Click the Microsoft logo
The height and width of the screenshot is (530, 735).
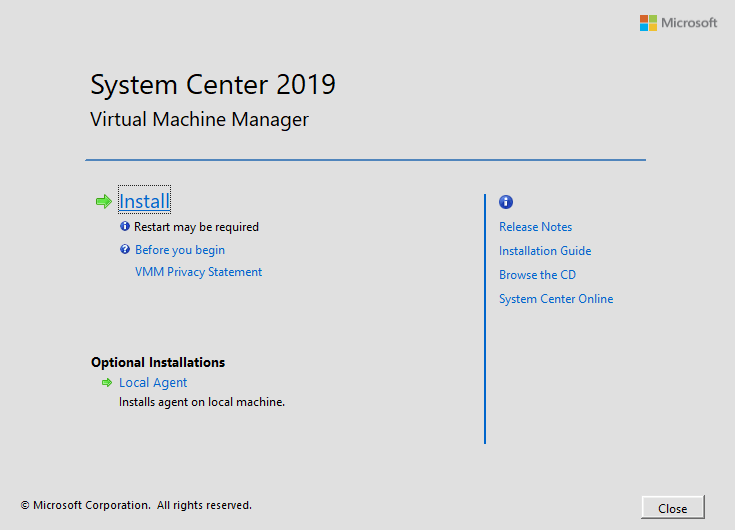(x=678, y=23)
